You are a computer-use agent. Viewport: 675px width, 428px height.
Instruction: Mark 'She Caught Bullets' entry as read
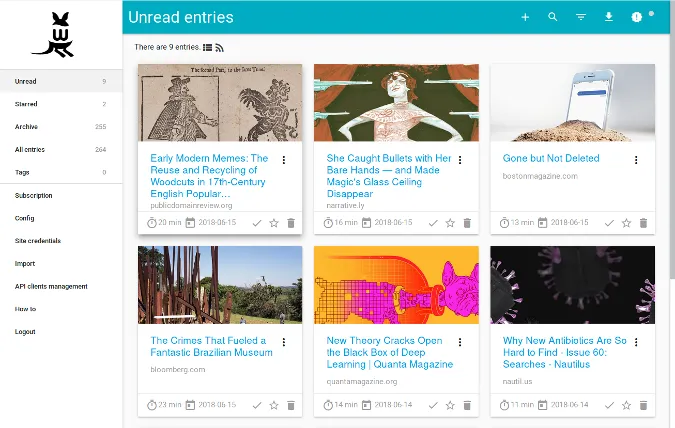tap(433, 222)
